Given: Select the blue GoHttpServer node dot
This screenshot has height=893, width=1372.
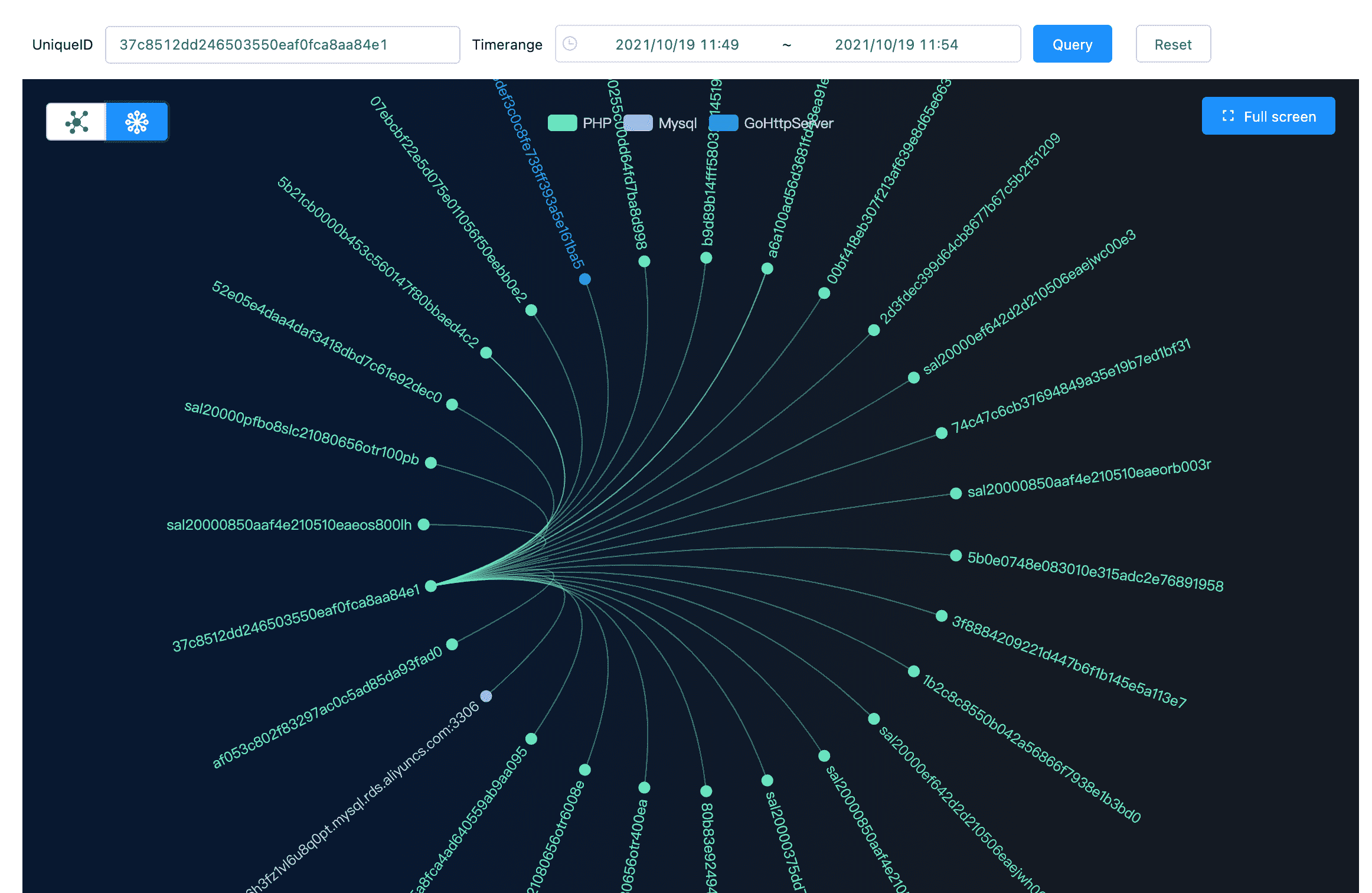Looking at the screenshot, I should (x=585, y=279).
